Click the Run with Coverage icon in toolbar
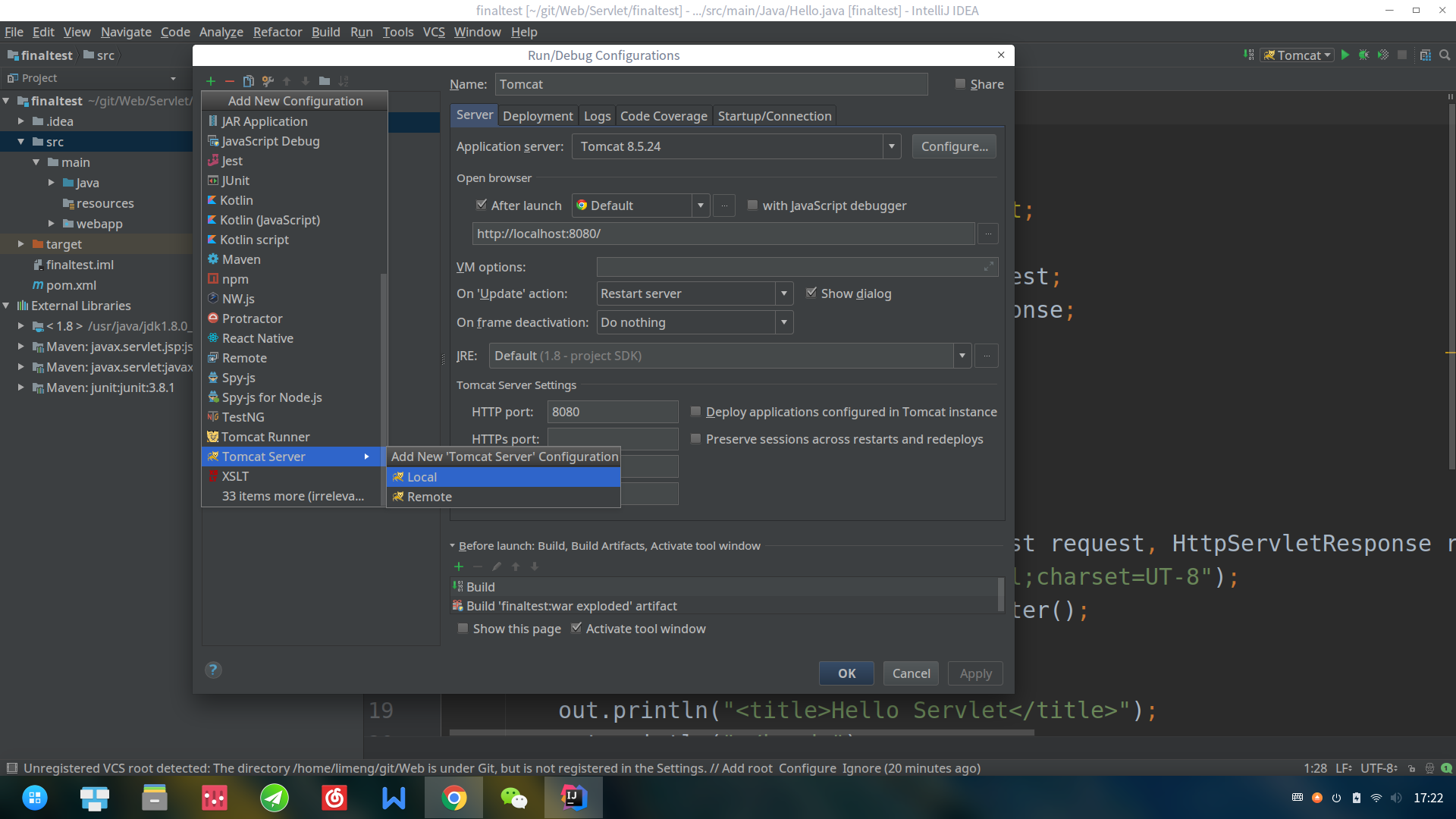Screen dimensions: 1456x819 [1383, 55]
